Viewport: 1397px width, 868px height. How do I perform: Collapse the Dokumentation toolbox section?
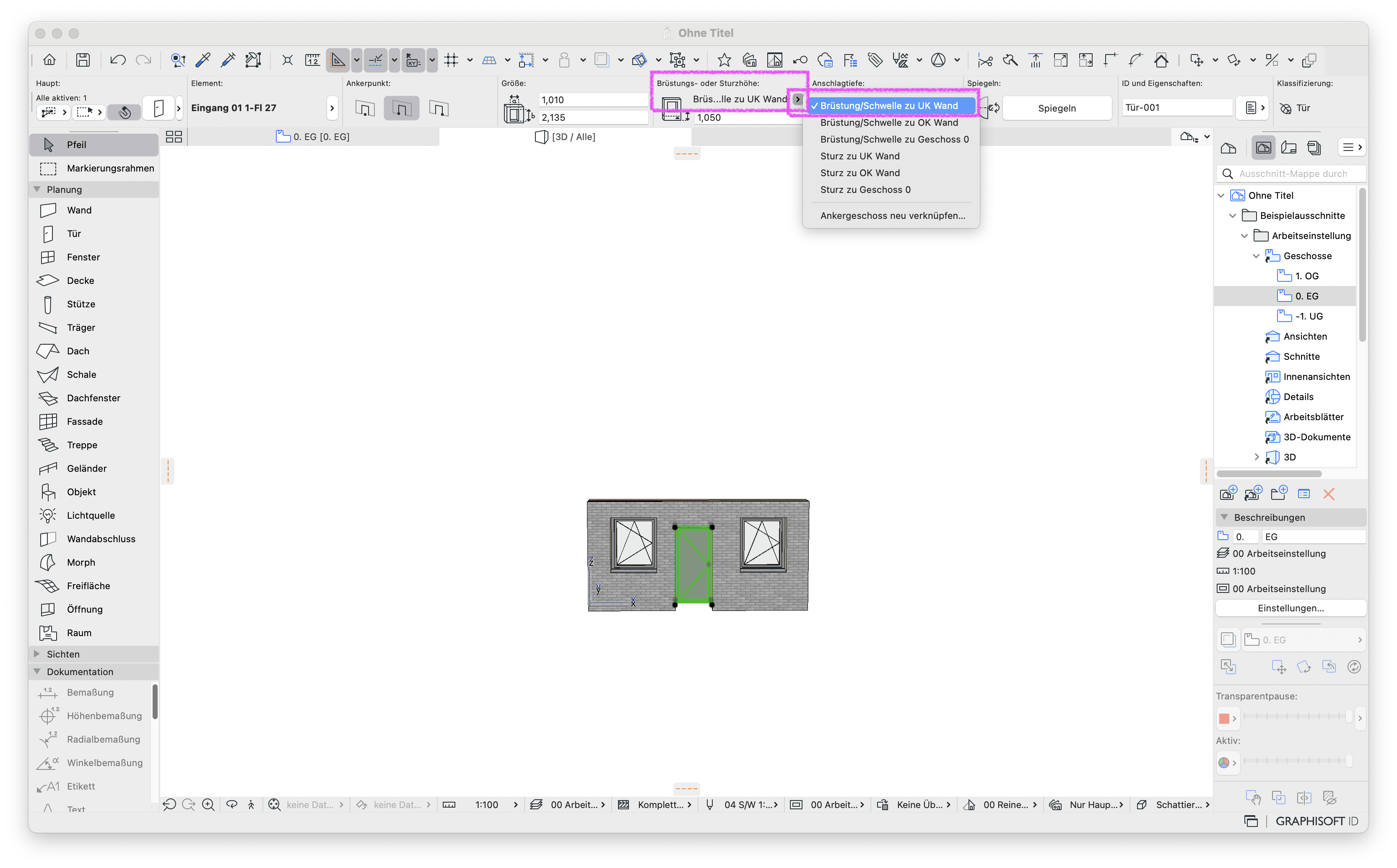tap(37, 672)
